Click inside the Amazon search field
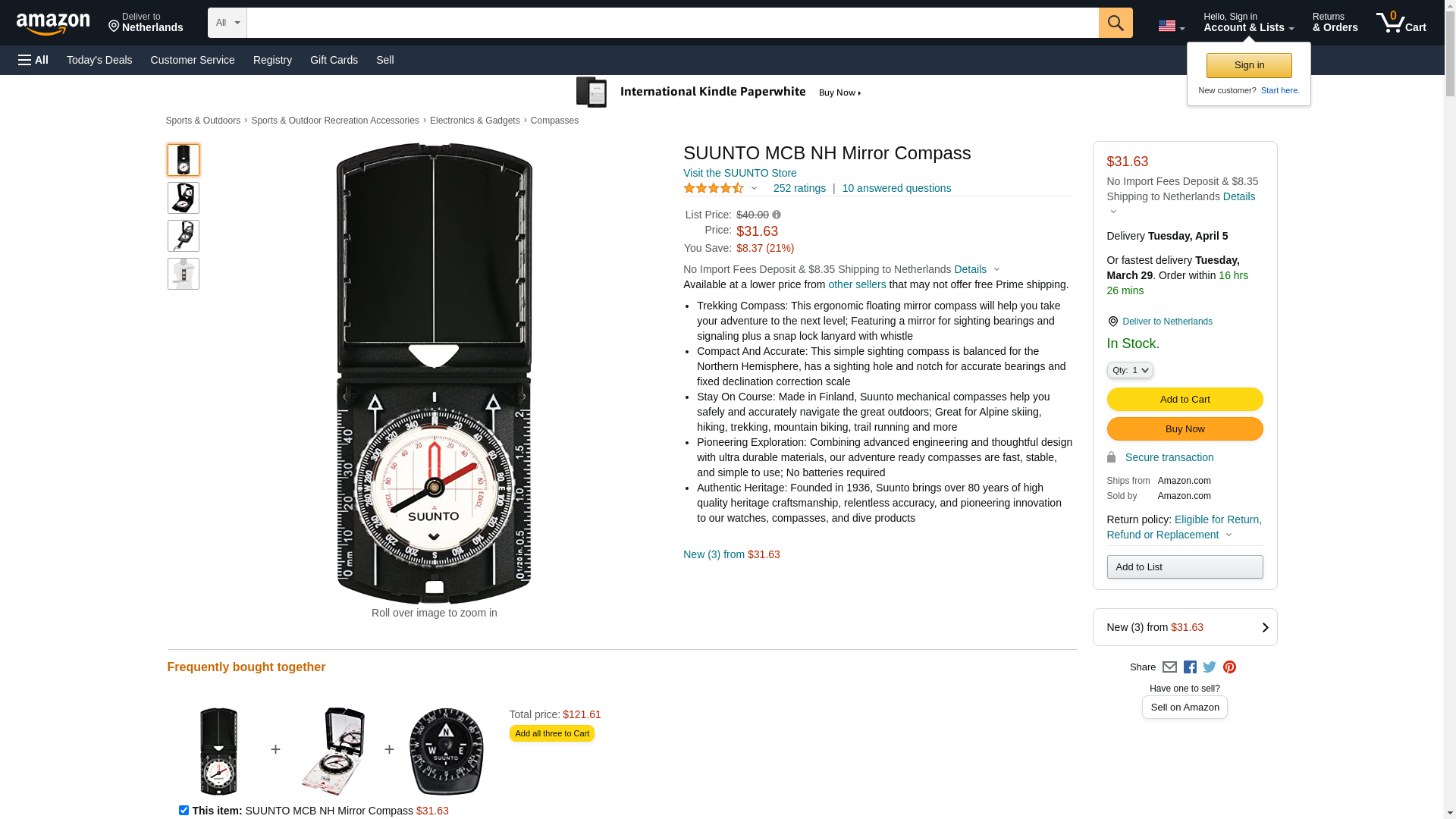 (672, 23)
